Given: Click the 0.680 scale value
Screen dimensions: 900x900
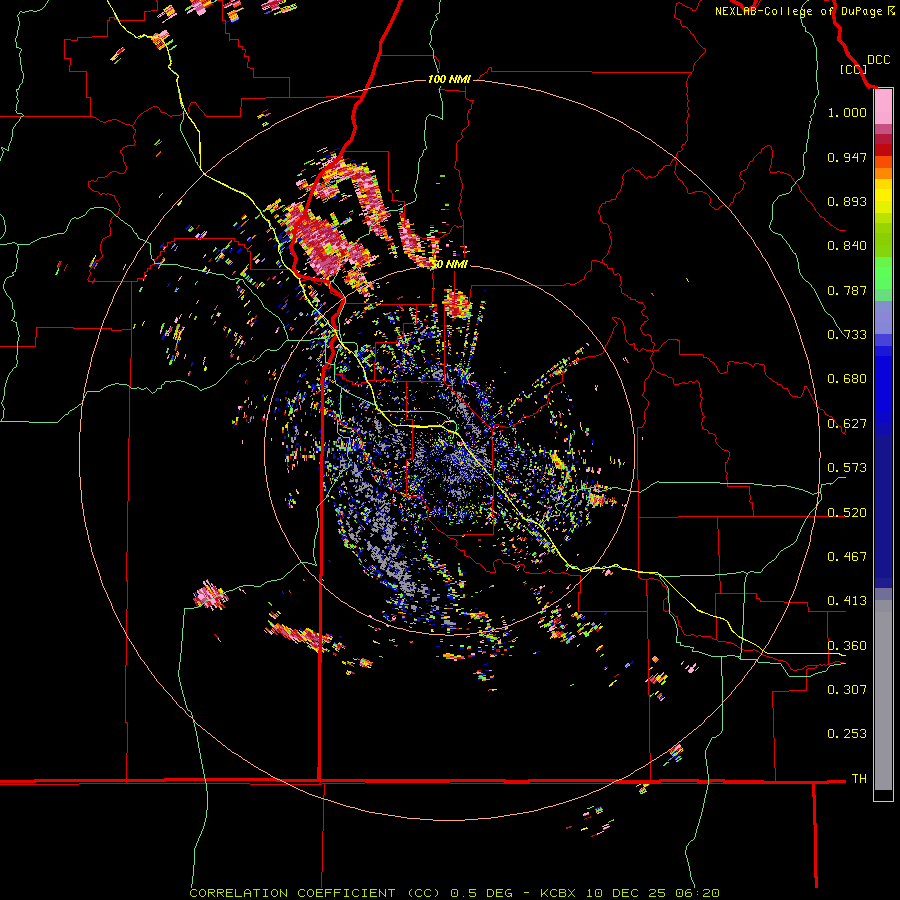Looking at the screenshot, I should [x=847, y=379].
